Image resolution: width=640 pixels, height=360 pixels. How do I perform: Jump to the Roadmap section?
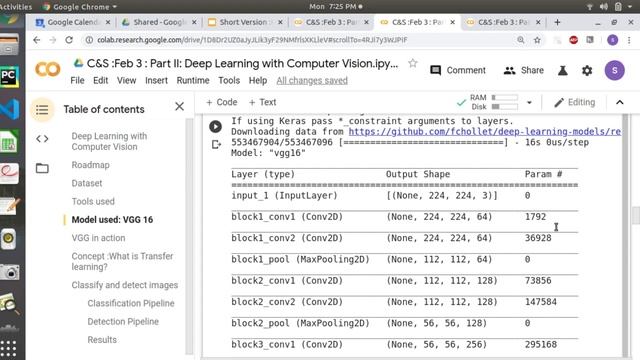tap(91, 165)
